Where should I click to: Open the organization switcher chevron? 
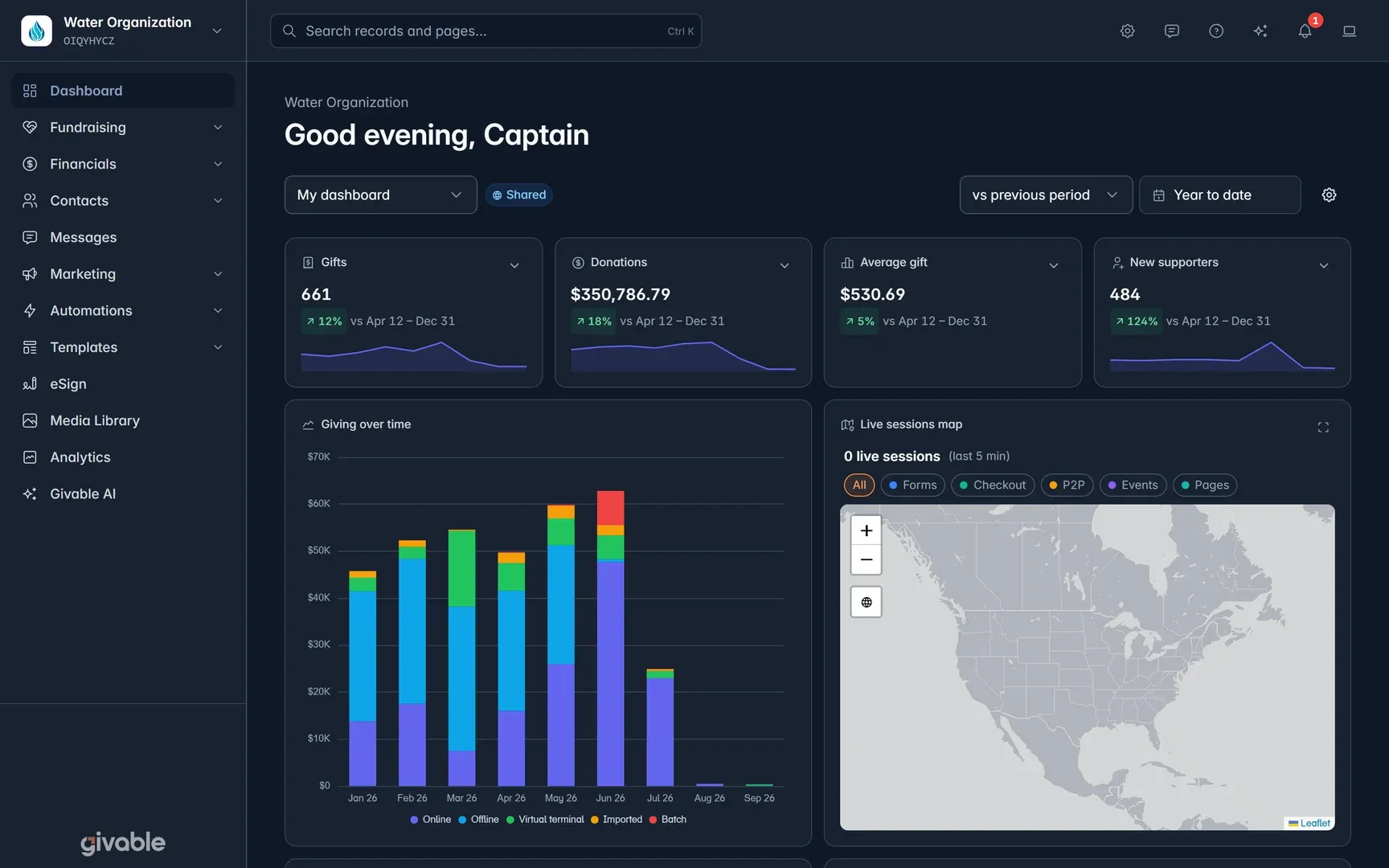coord(217,31)
